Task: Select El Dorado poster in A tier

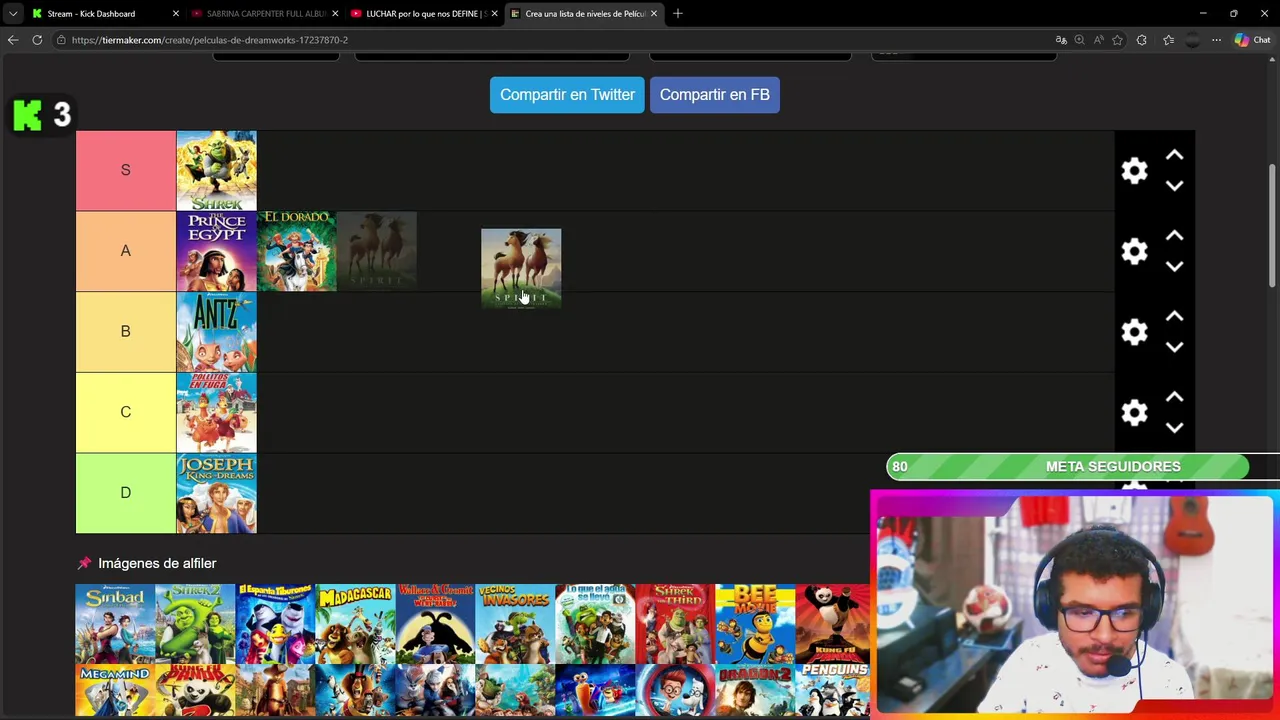Action: (x=297, y=251)
